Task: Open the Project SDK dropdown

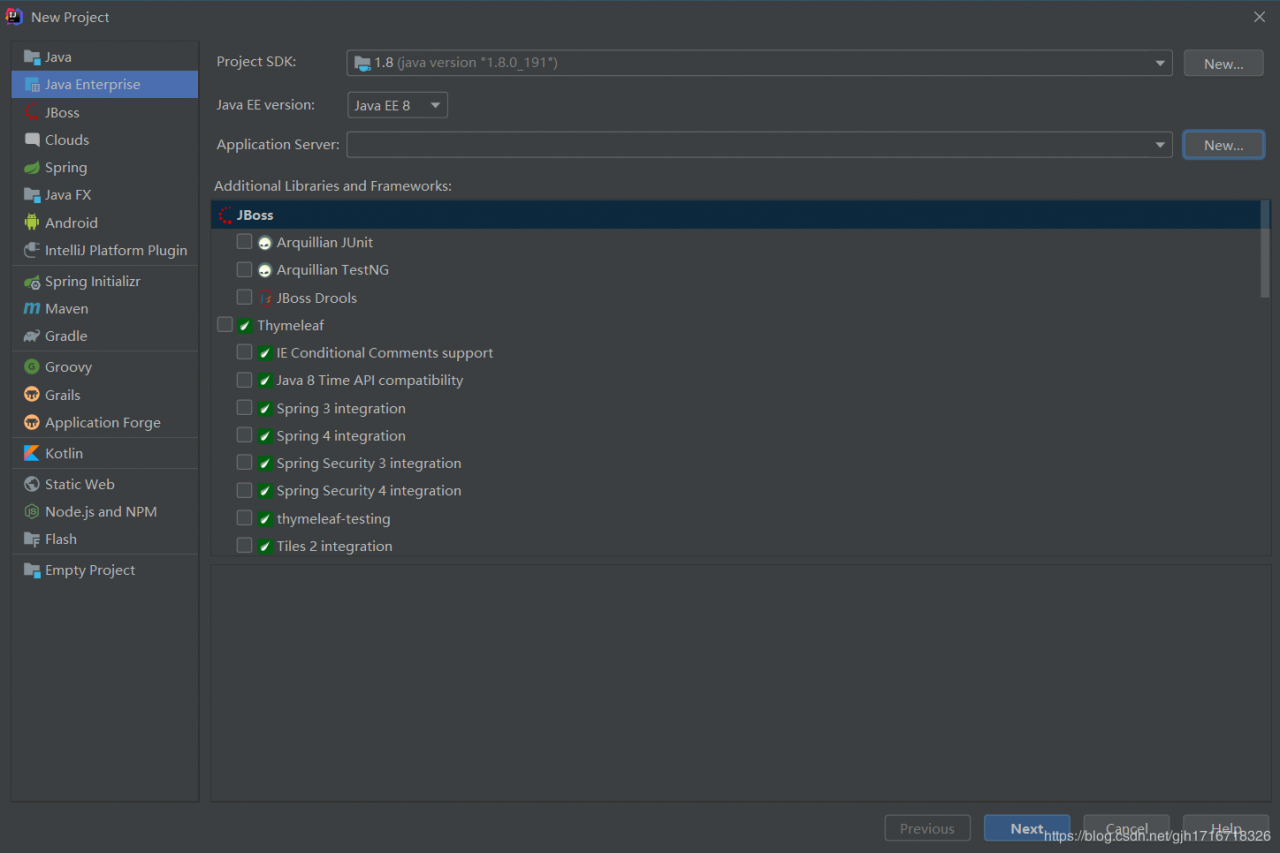Action: [x=759, y=63]
